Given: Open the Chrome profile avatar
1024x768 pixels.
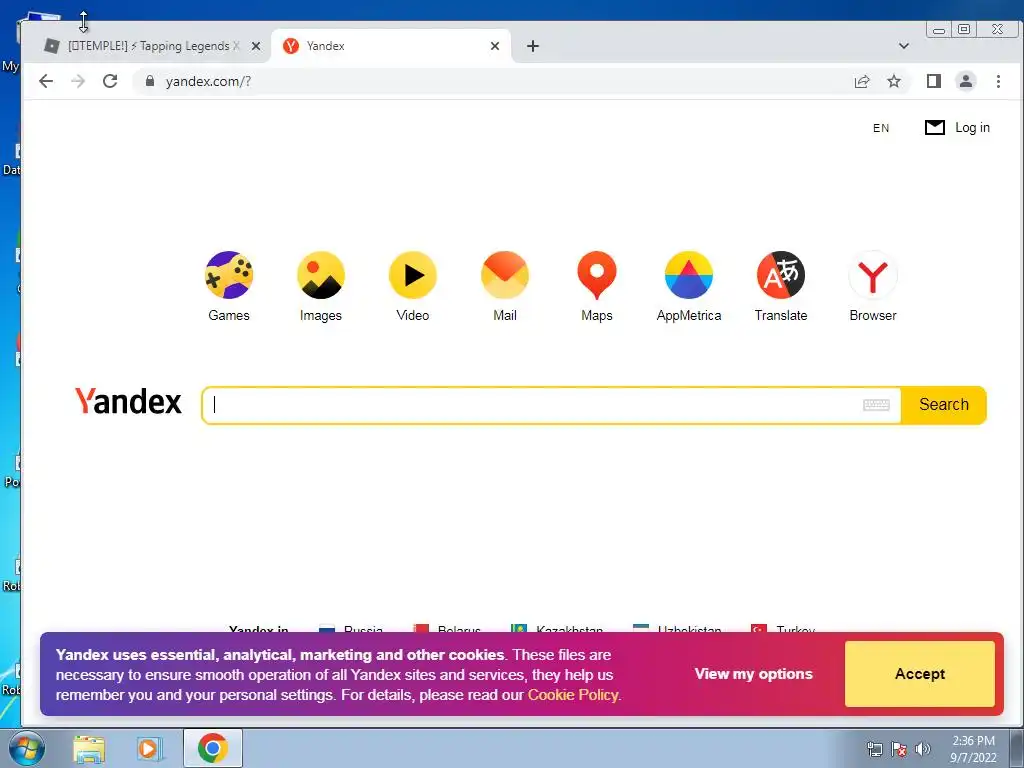Looking at the screenshot, I should click(966, 81).
